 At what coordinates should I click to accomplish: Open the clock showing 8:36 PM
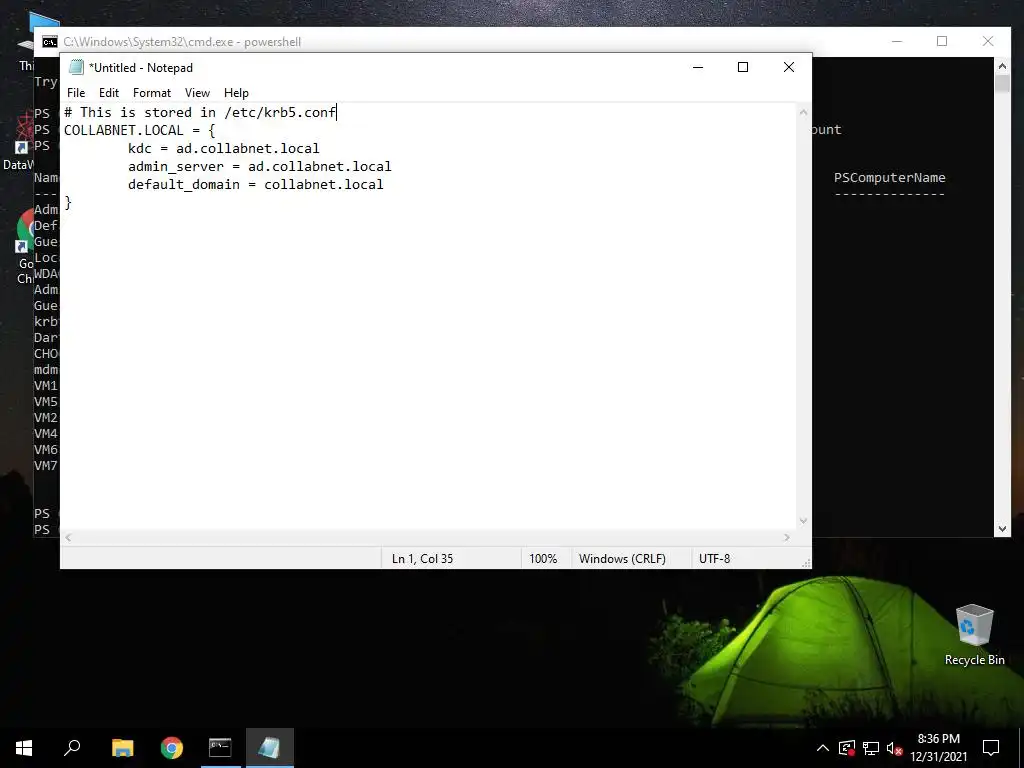[938, 748]
